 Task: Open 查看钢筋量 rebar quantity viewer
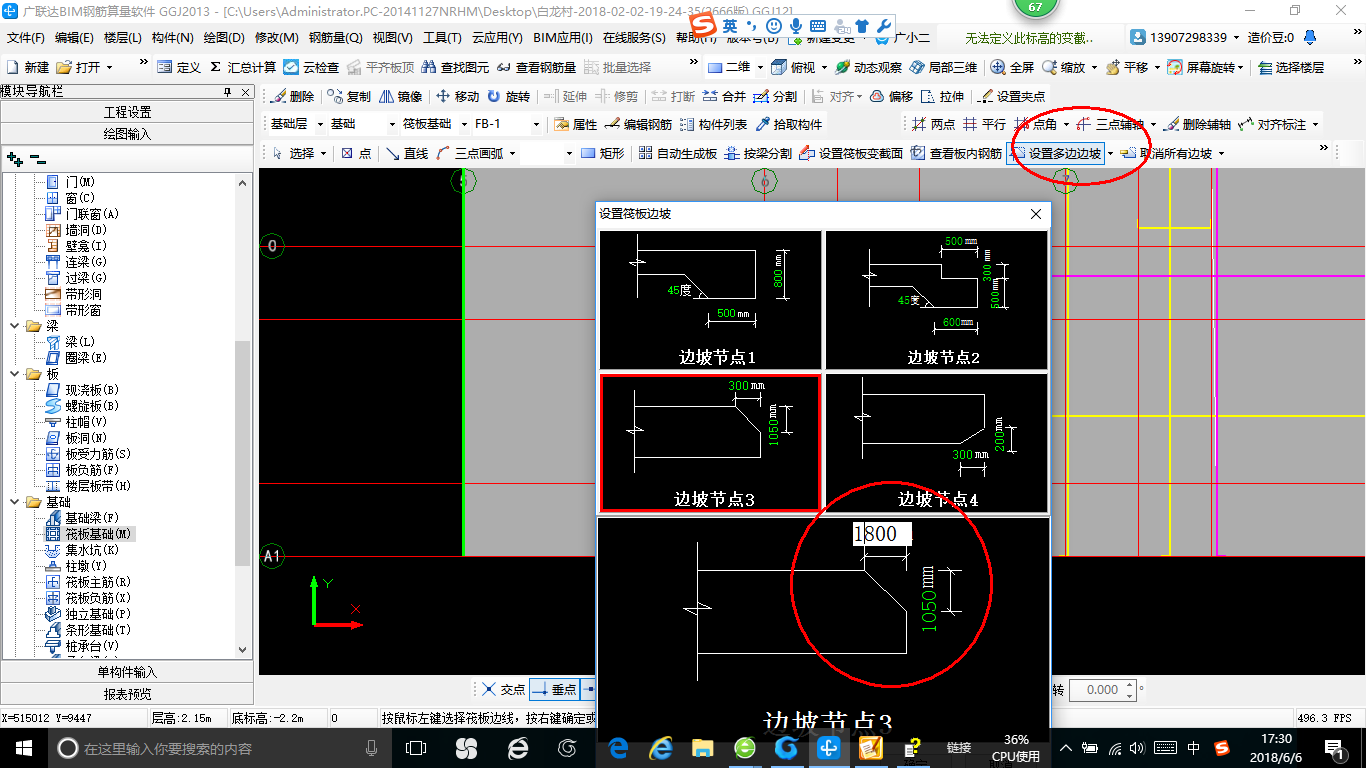pos(536,67)
